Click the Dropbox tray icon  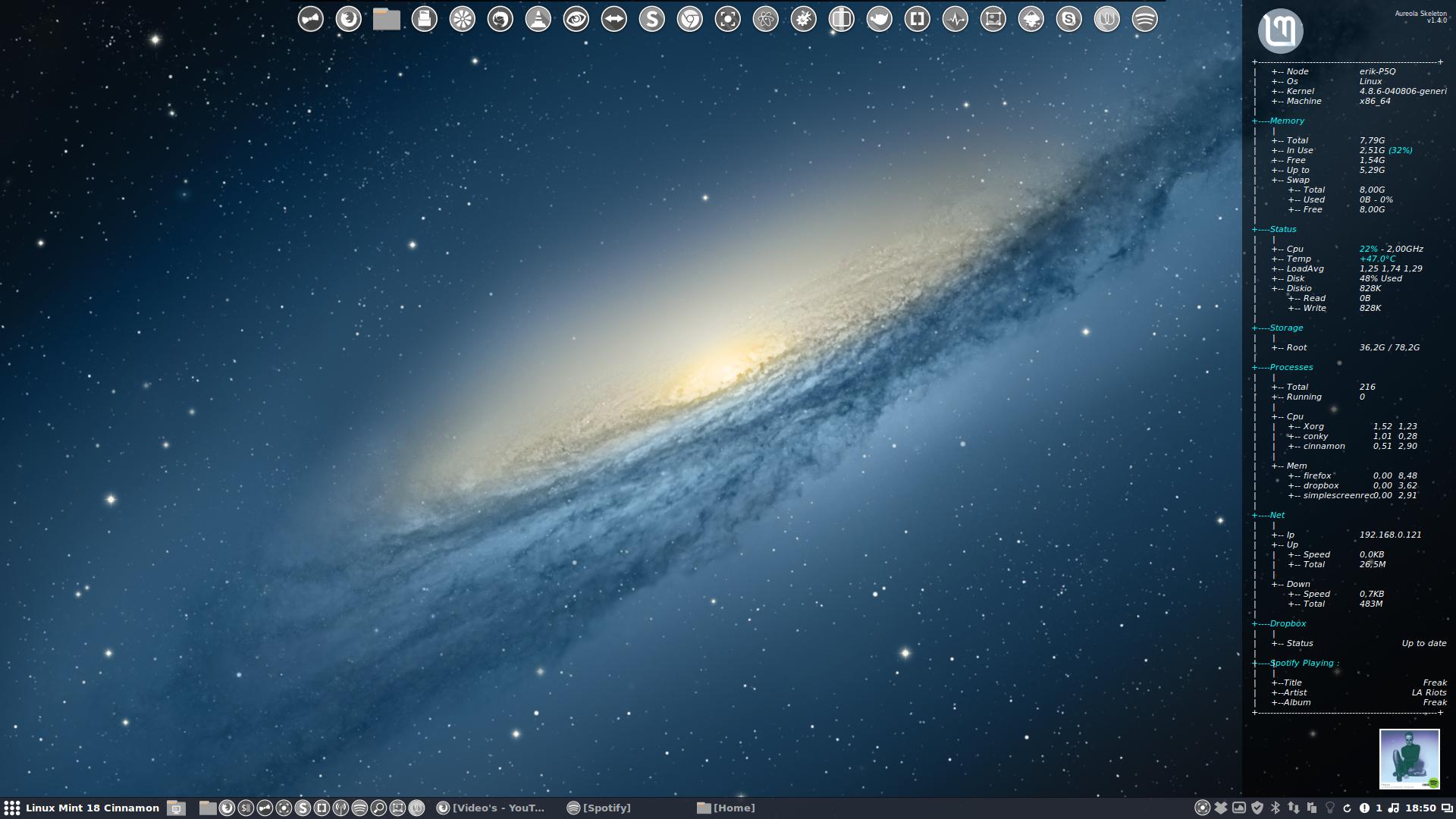coord(1221,808)
